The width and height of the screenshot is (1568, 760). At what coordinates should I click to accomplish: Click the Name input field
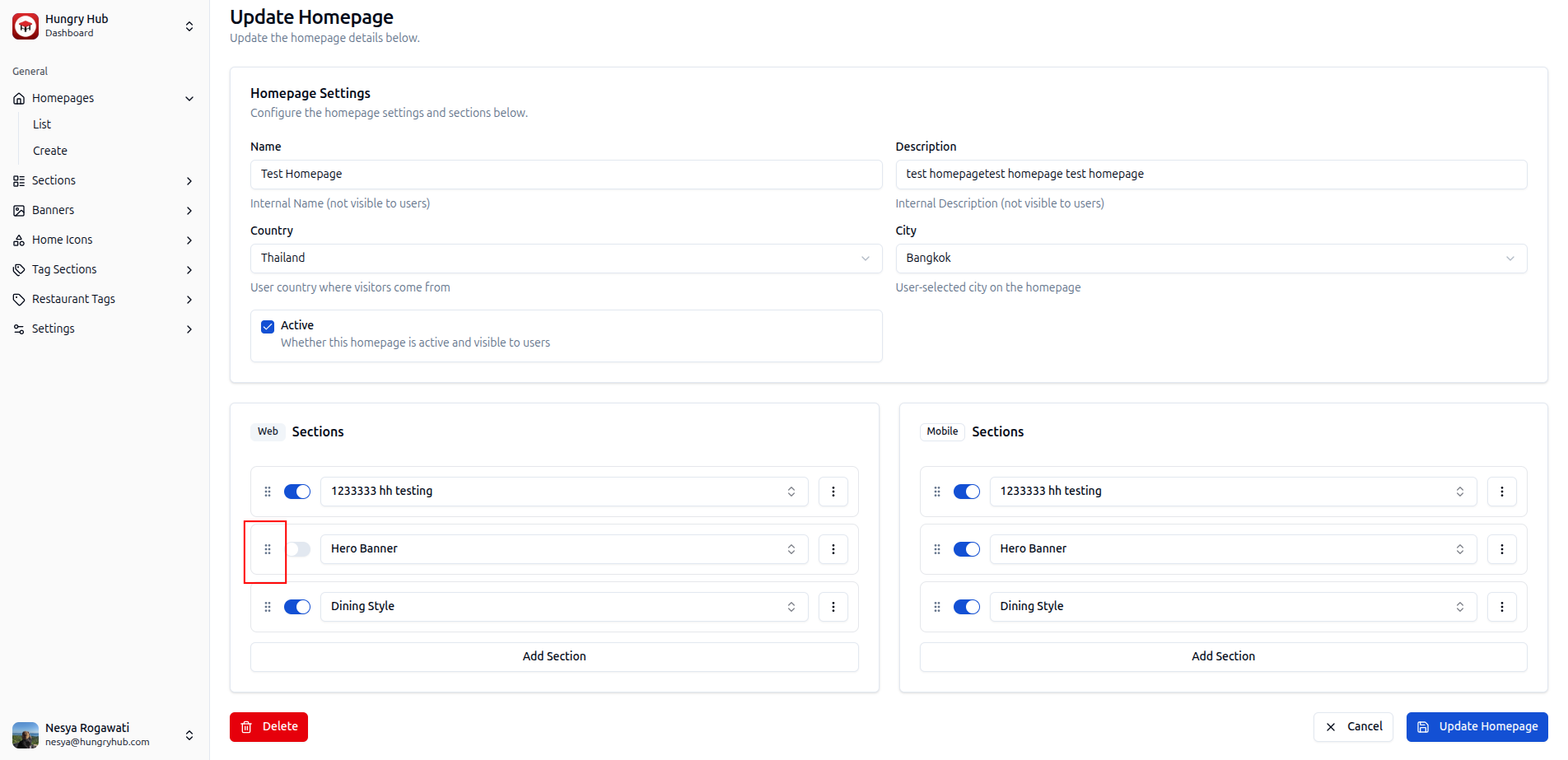[565, 175]
